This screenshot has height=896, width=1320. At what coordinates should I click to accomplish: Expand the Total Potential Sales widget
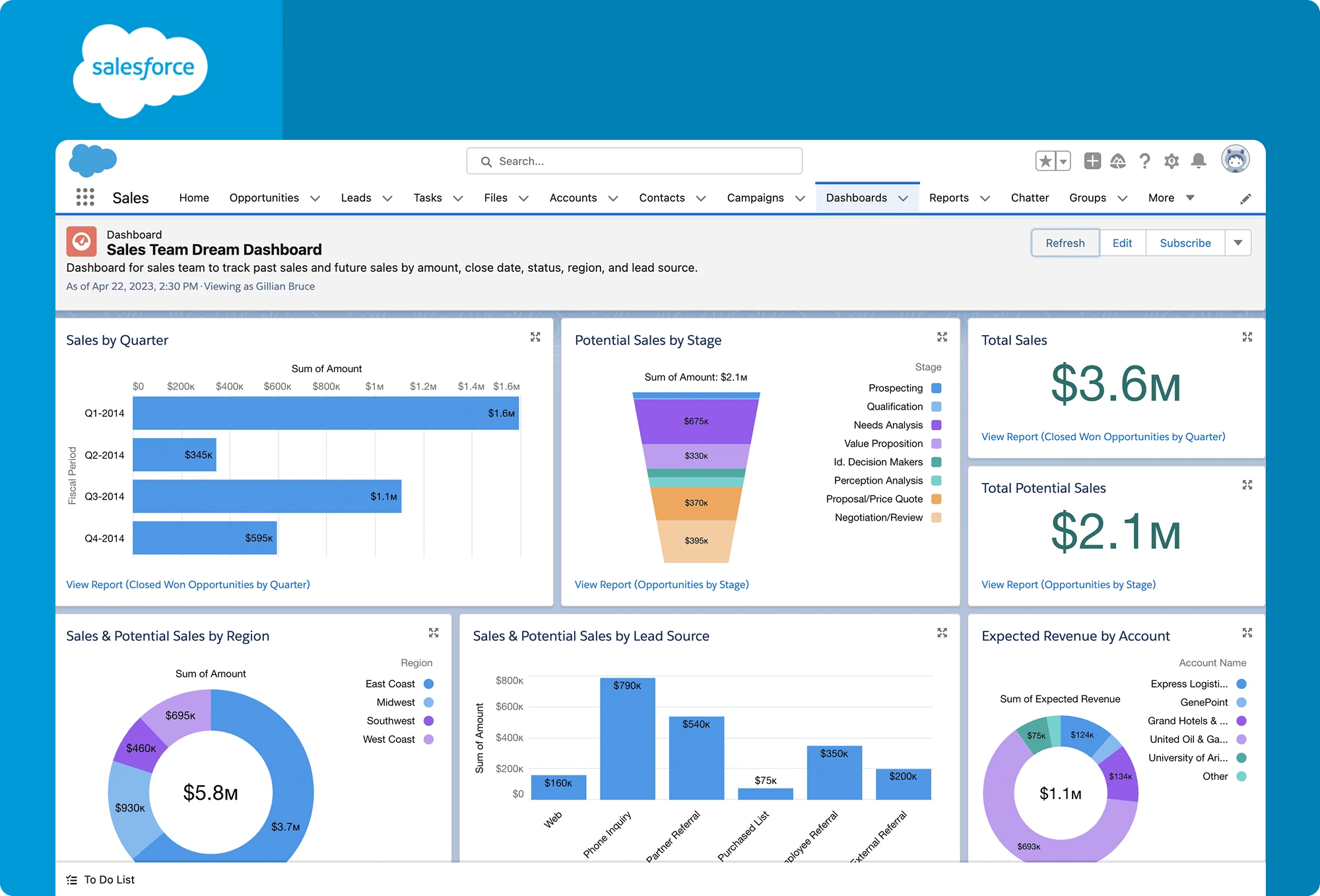coord(1247,485)
